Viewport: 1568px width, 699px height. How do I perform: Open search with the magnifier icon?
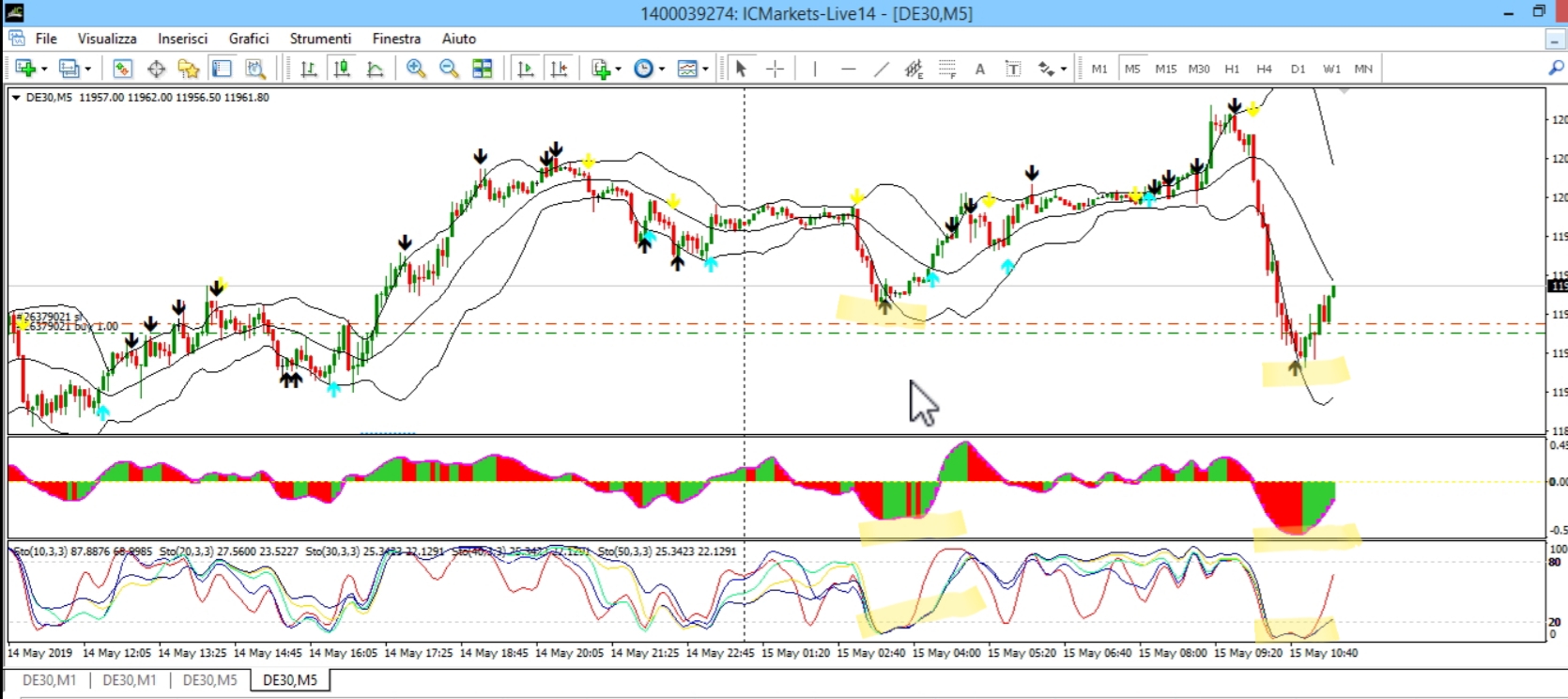(x=1556, y=69)
